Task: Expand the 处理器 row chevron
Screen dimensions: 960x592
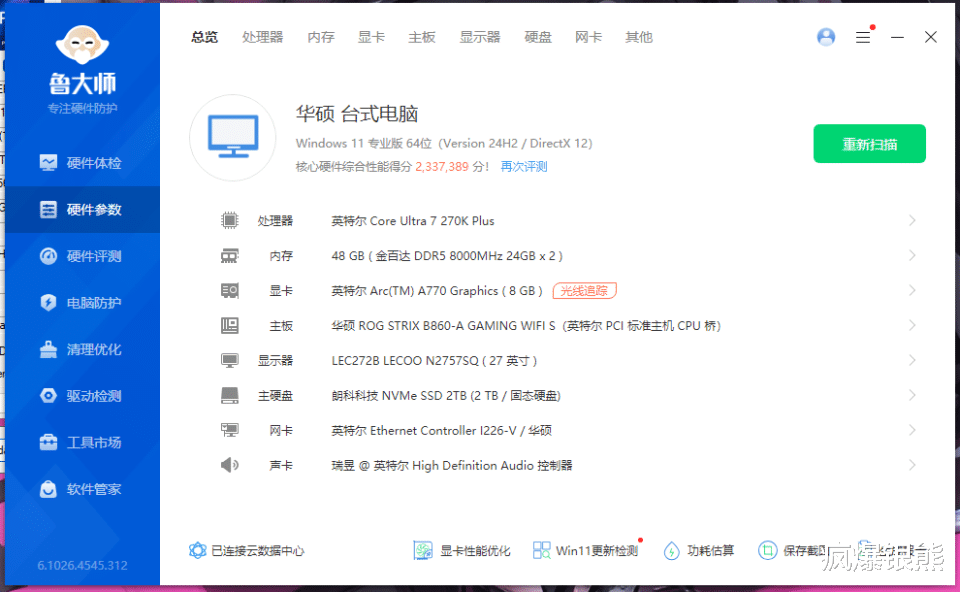Action: (912, 220)
